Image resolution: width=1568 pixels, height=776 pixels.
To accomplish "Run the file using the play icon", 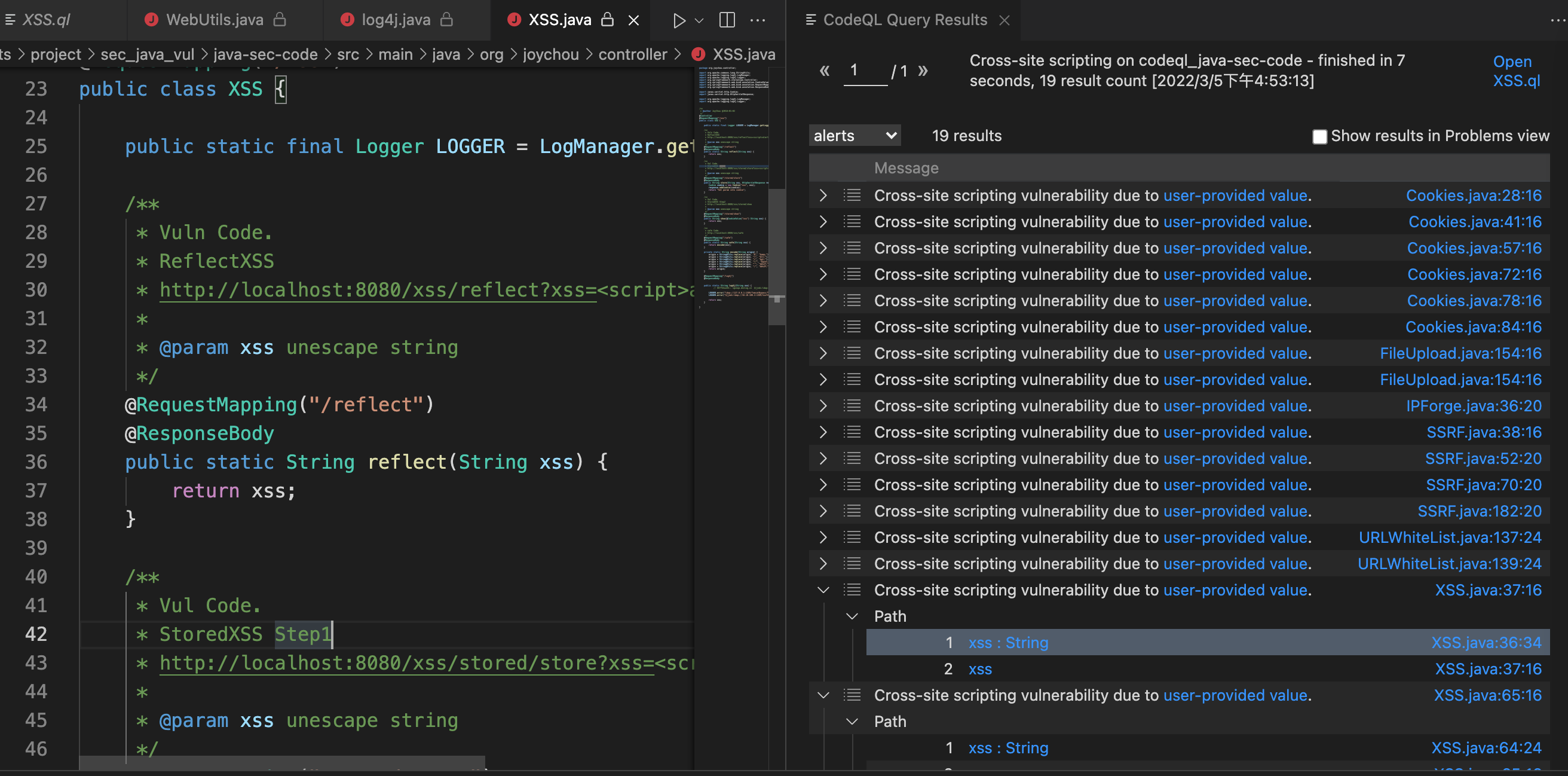I will 679,20.
